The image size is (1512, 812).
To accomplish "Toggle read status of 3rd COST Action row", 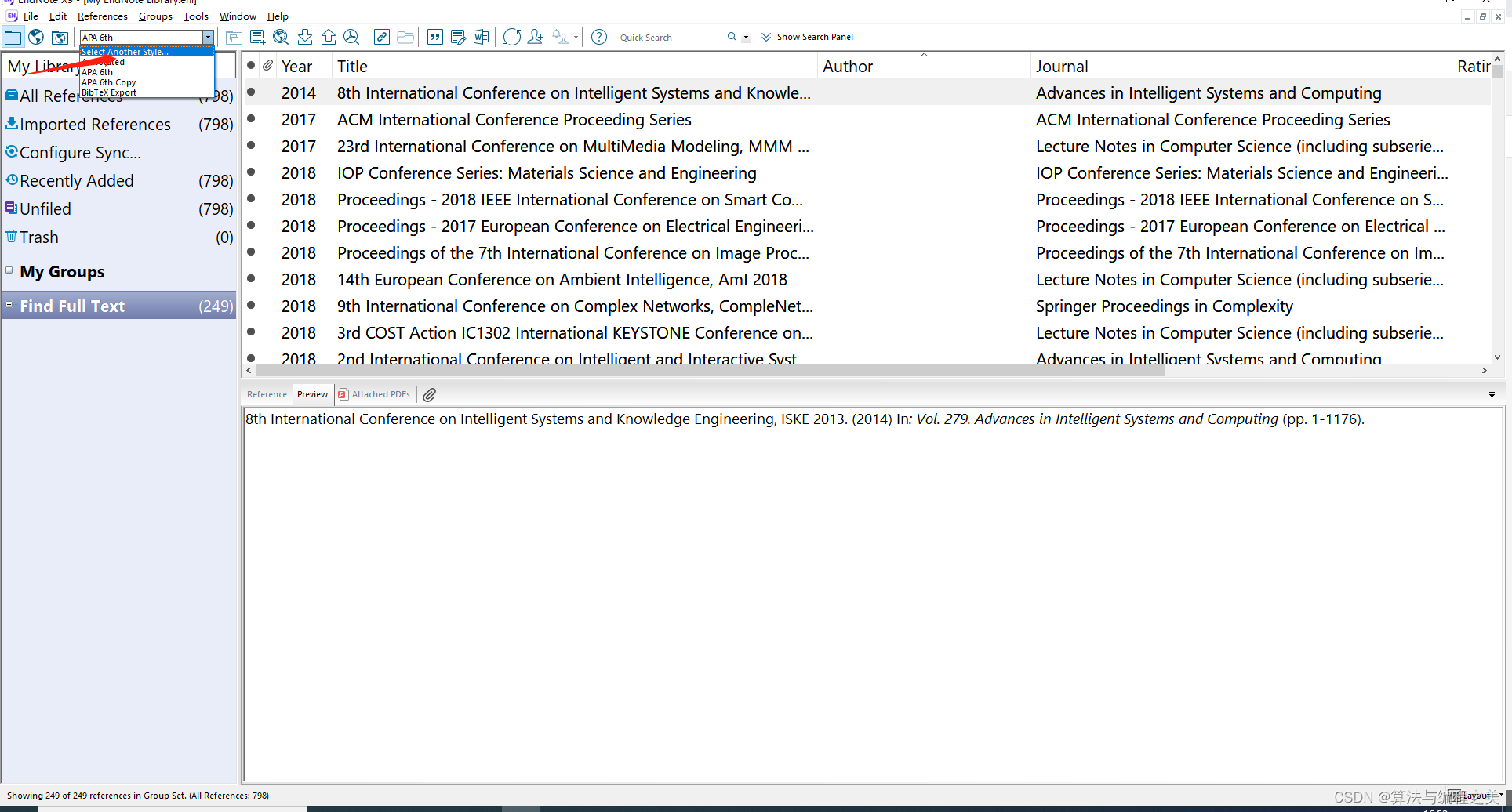I will (x=251, y=332).
